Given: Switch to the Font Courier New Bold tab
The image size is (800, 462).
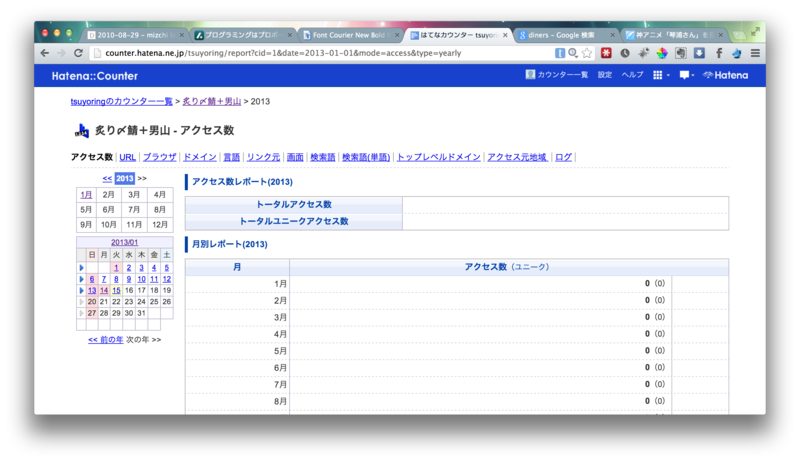Looking at the screenshot, I should coord(351,35).
